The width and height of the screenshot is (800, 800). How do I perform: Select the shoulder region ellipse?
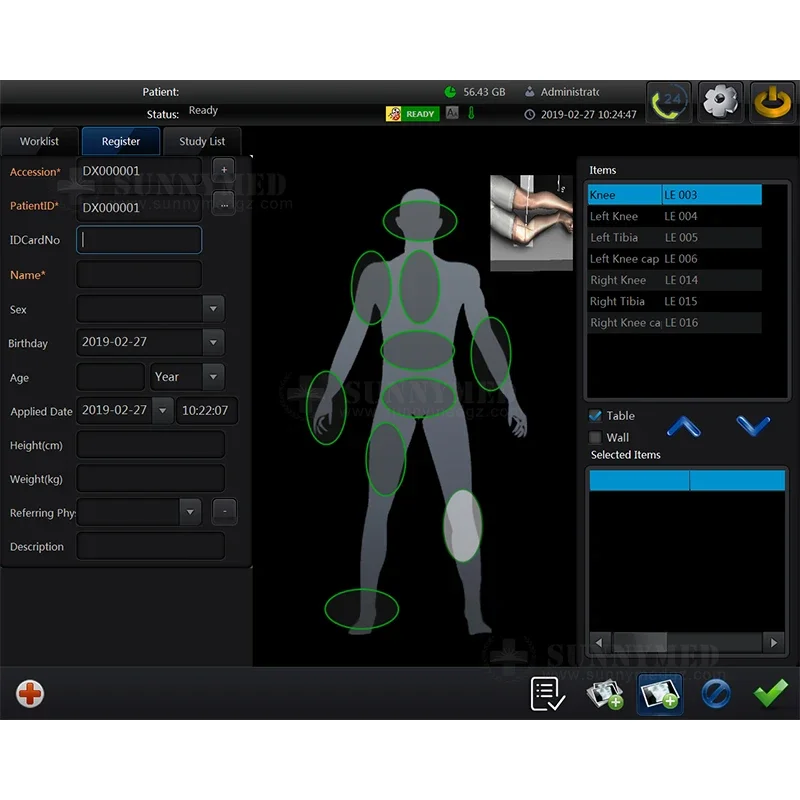[371, 287]
